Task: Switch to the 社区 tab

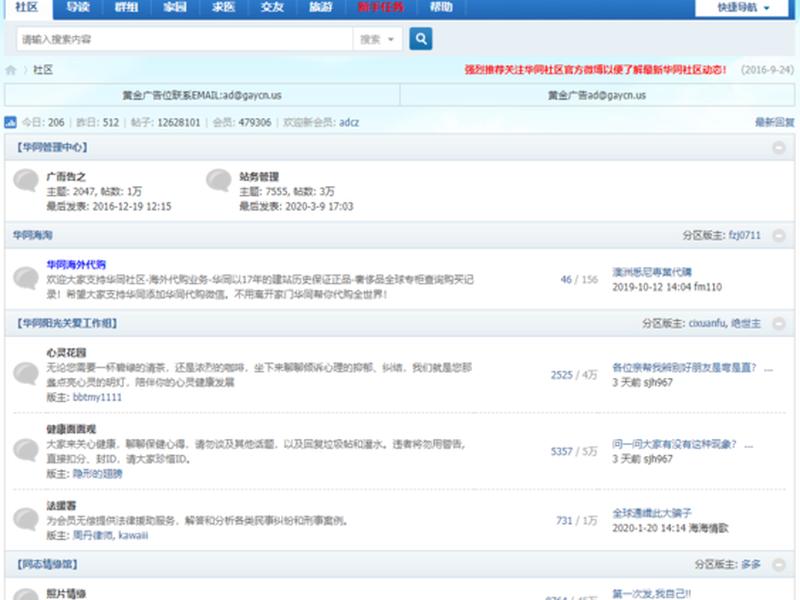Action: [27, 8]
